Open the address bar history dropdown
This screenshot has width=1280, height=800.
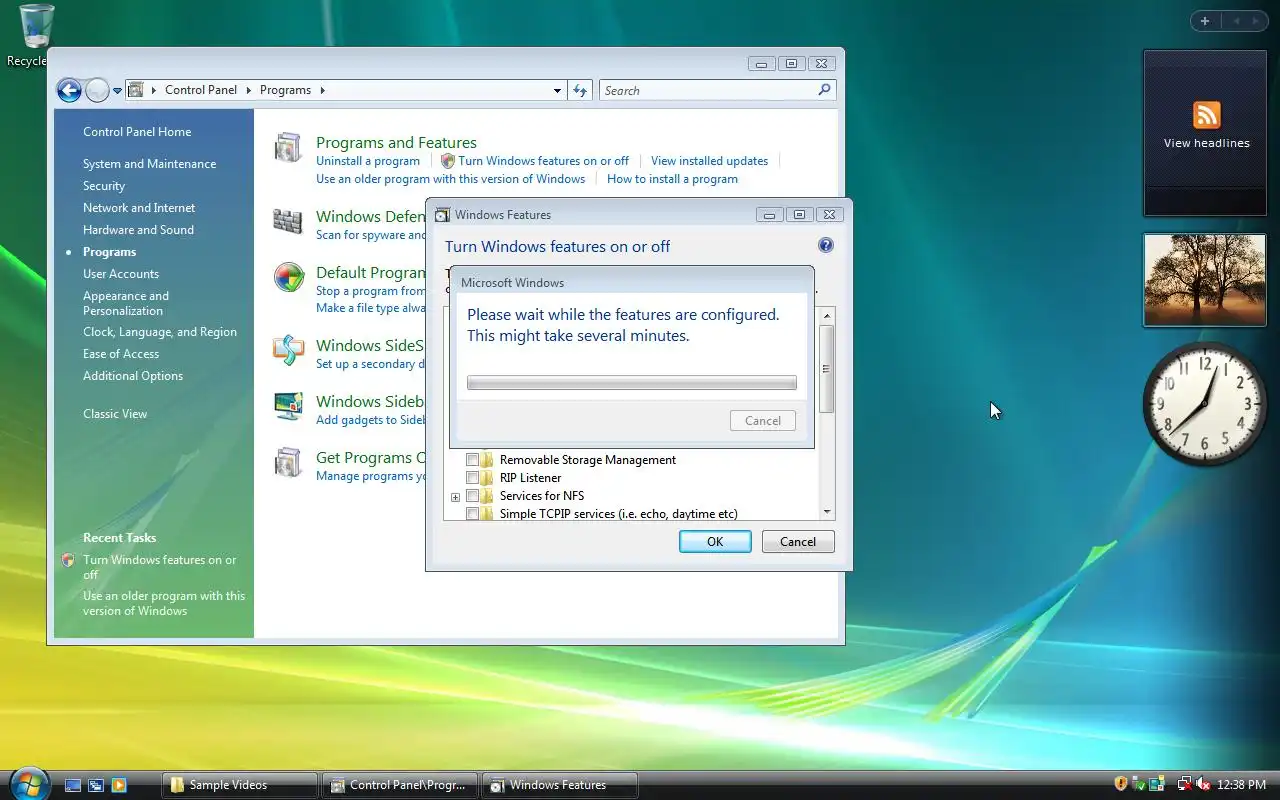[x=557, y=90]
